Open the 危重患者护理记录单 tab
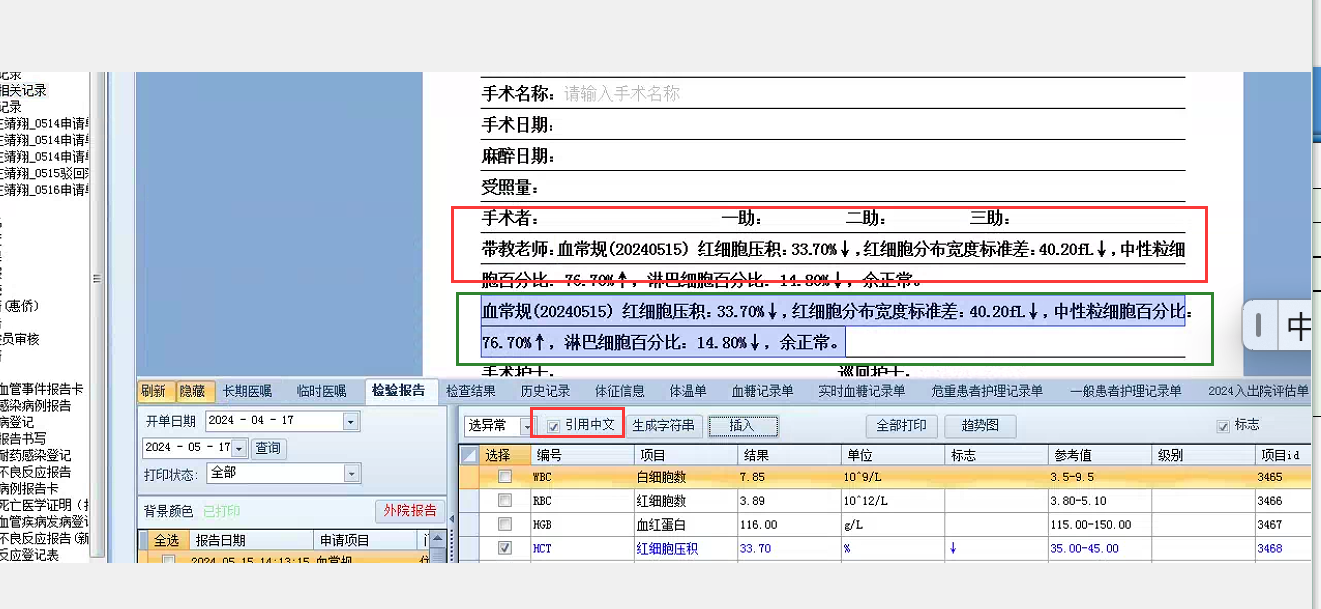The width and height of the screenshot is (1321, 609). coord(987,391)
